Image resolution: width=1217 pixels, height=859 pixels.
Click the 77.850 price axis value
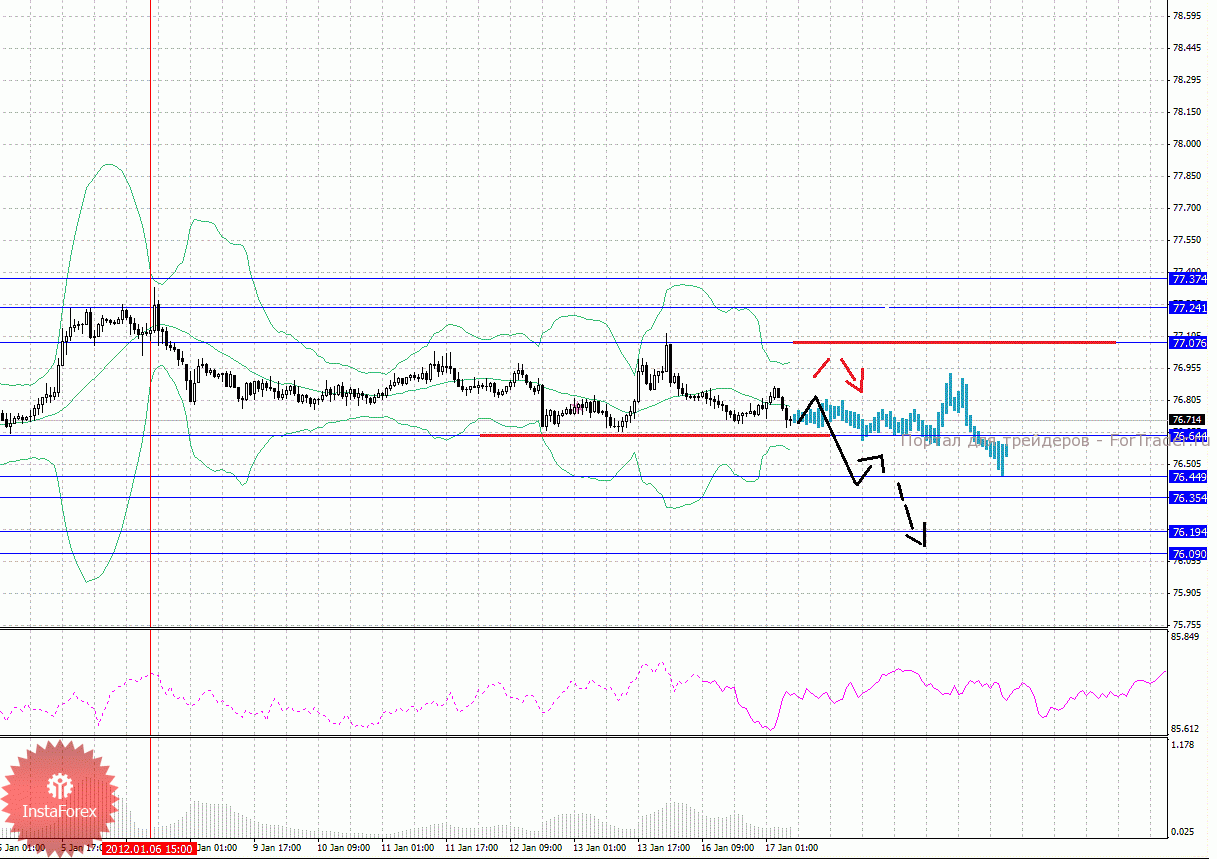tap(1187, 176)
